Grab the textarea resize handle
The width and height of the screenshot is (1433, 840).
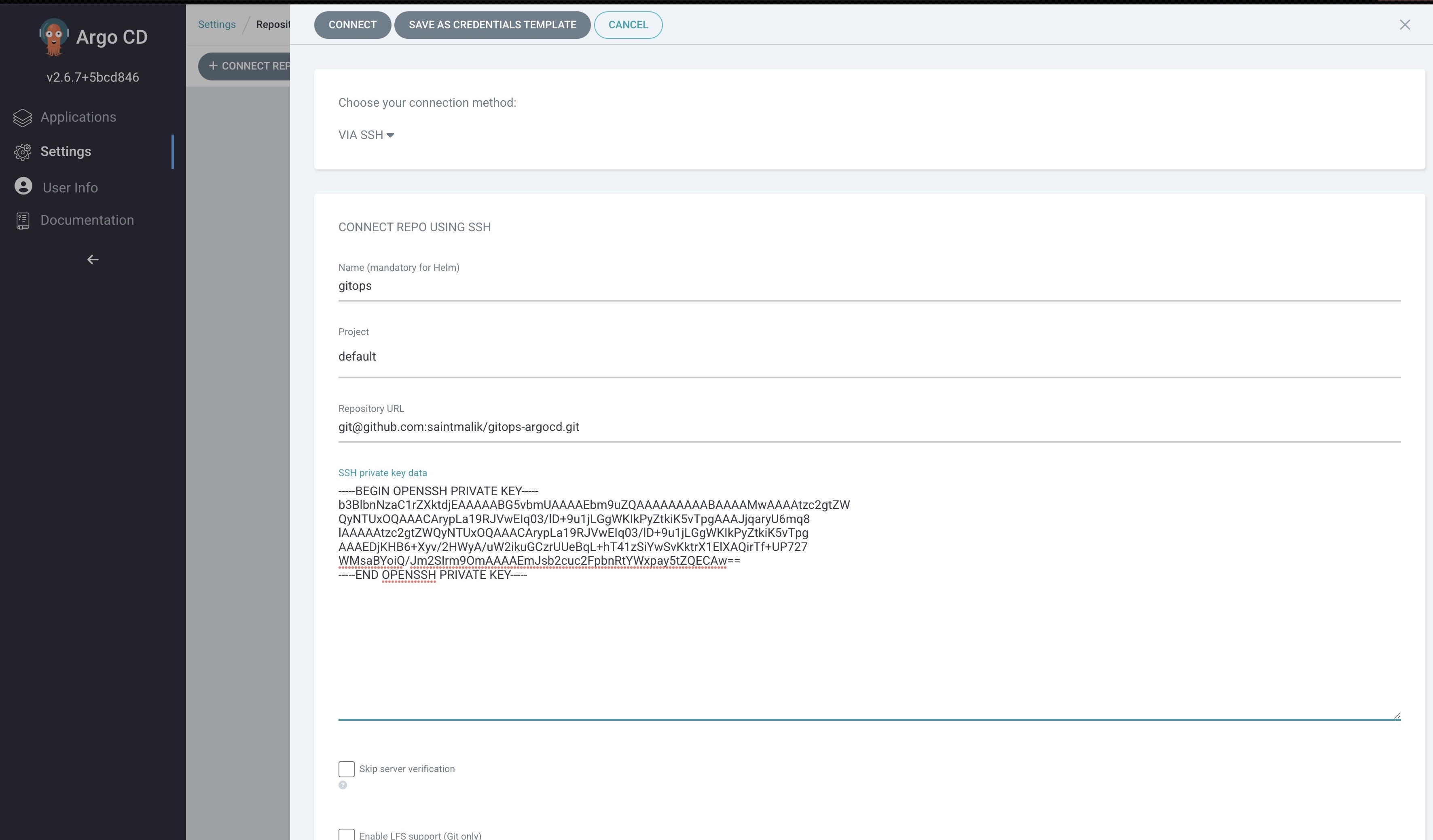(x=1397, y=715)
